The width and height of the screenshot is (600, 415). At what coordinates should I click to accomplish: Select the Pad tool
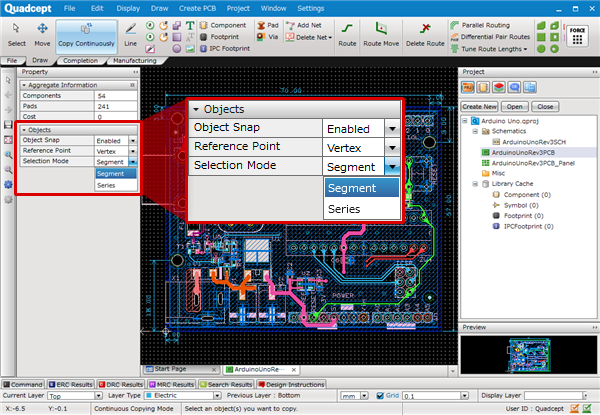coord(268,25)
